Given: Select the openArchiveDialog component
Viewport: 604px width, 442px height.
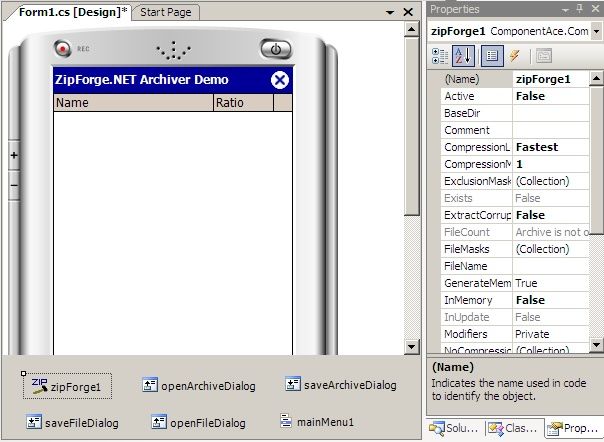Looking at the screenshot, I should 199,386.
